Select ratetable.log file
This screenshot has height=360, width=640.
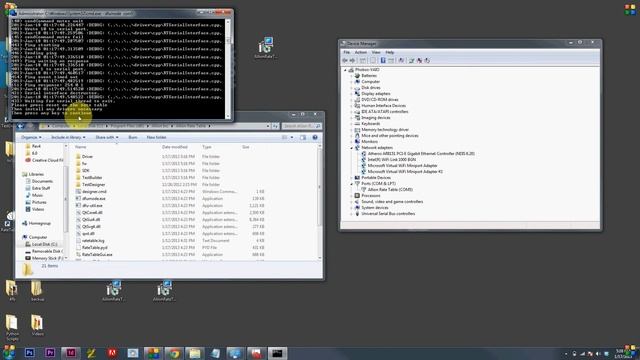click(93, 240)
